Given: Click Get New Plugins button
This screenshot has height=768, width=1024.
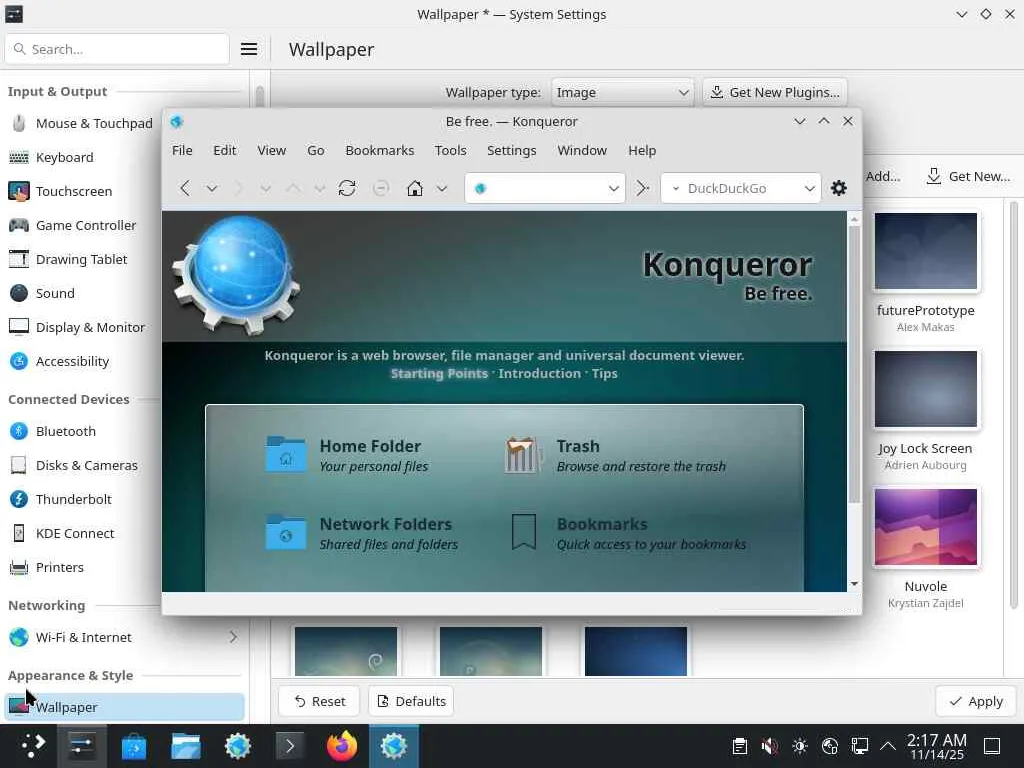Looking at the screenshot, I should click(x=775, y=93).
